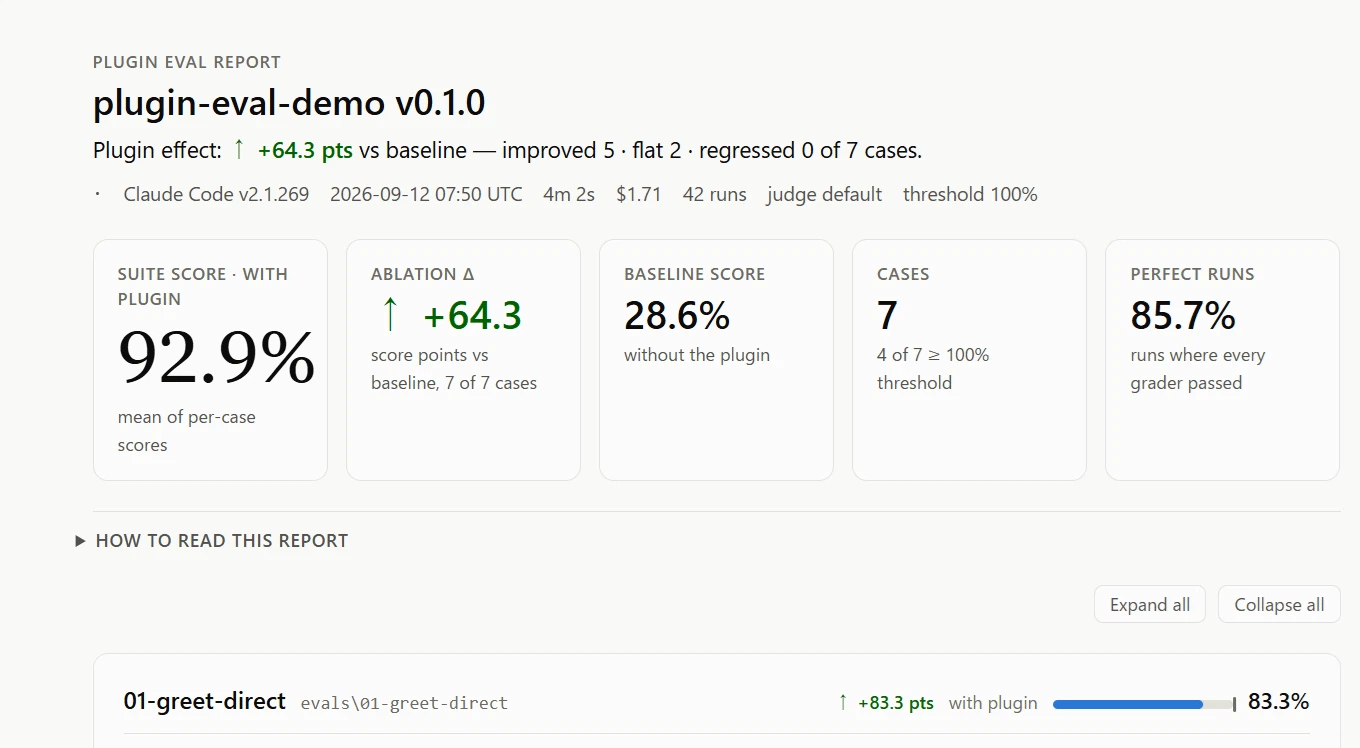1360x748 pixels.
Task: Click the plugin-eval-demo v0.1.0 title
Action: pos(290,103)
